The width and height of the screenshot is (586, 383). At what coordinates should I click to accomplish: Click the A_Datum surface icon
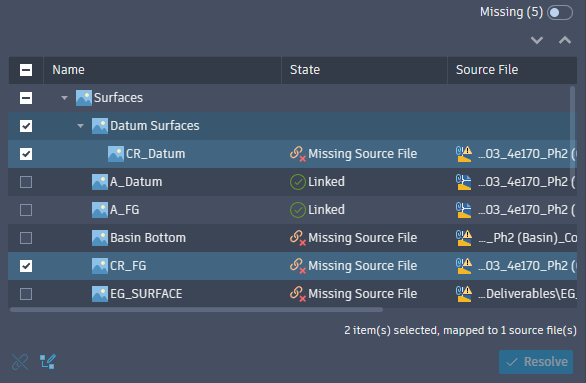pyautogui.click(x=100, y=182)
